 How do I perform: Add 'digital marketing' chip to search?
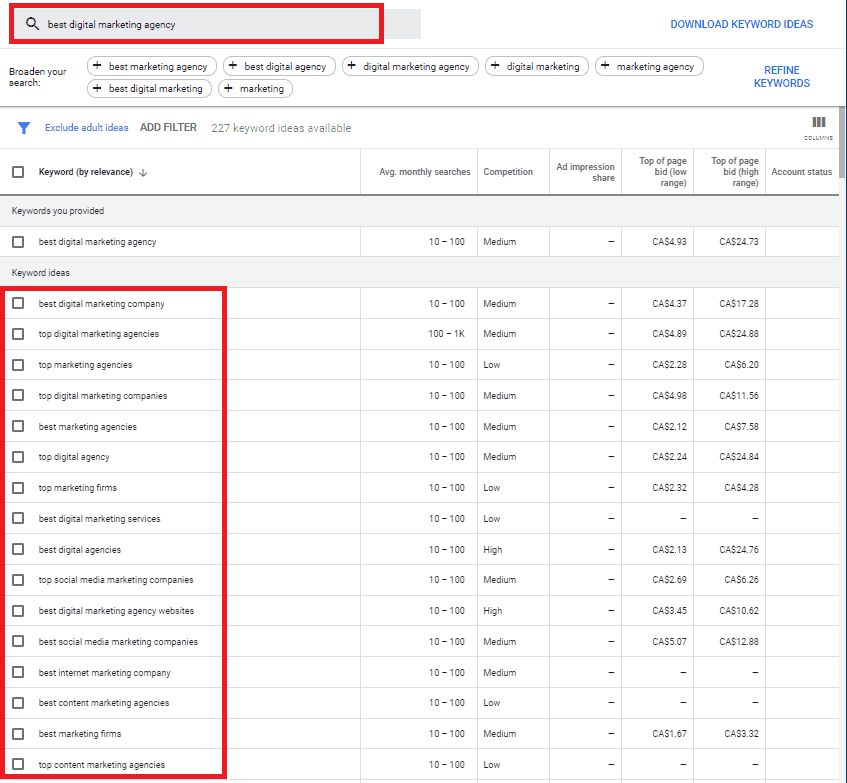click(537, 66)
